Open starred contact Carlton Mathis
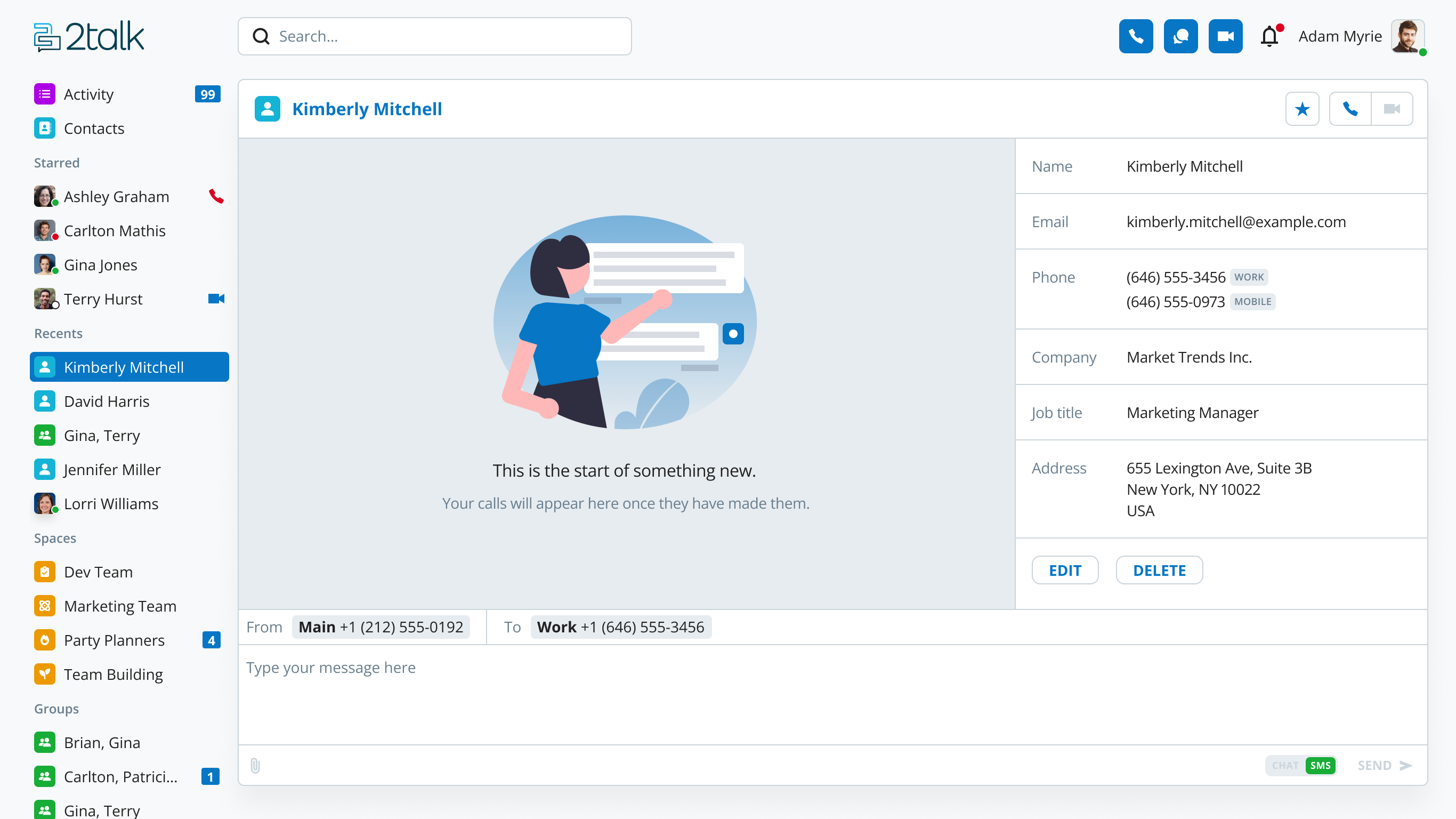This screenshot has height=819, width=1456. point(129,231)
